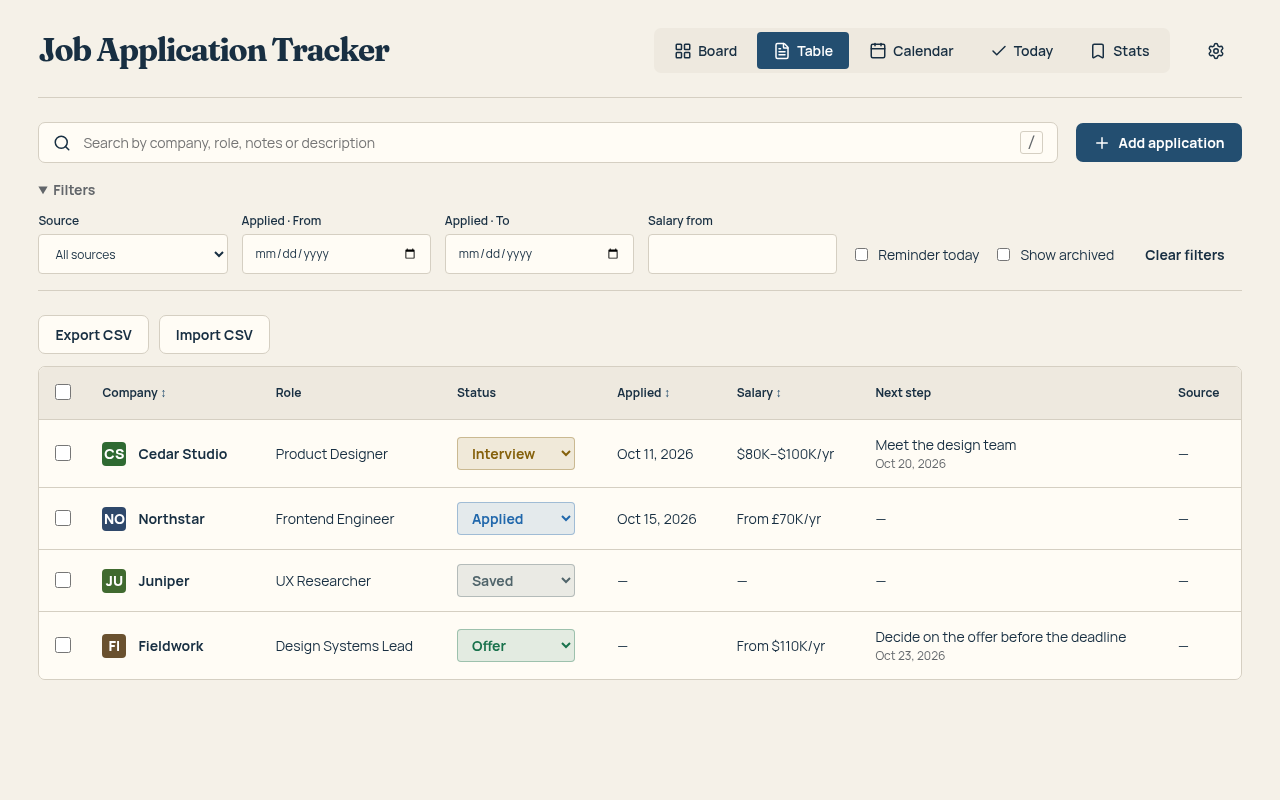Click the slash shortcut key badge
This screenshot has height=800, width=1280.
[x=1031, y=143]
